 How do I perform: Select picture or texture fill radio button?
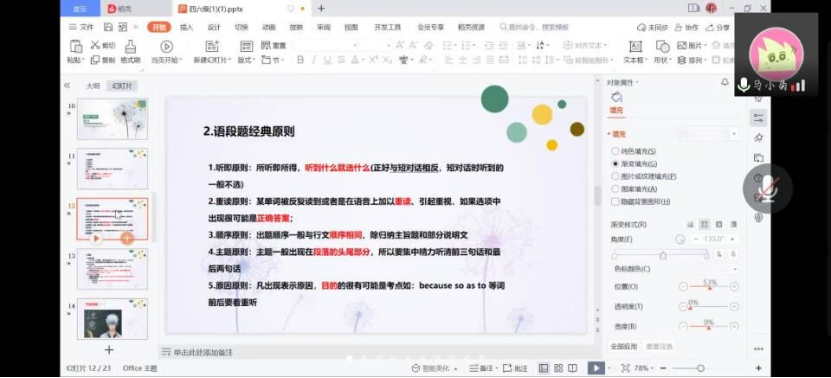(x=615, y=176)
